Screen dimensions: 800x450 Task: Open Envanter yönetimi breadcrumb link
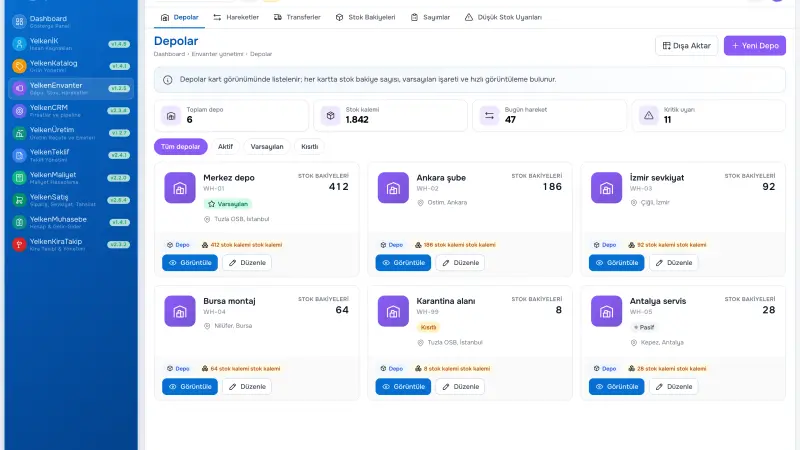tap(217, 54)
